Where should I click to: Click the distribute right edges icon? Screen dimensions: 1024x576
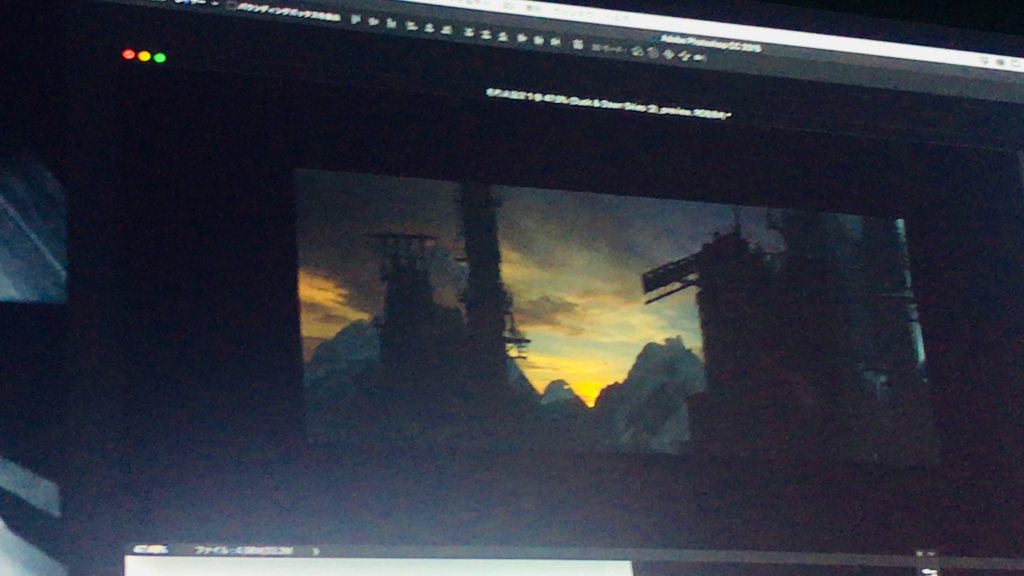[x=556, y=41]
